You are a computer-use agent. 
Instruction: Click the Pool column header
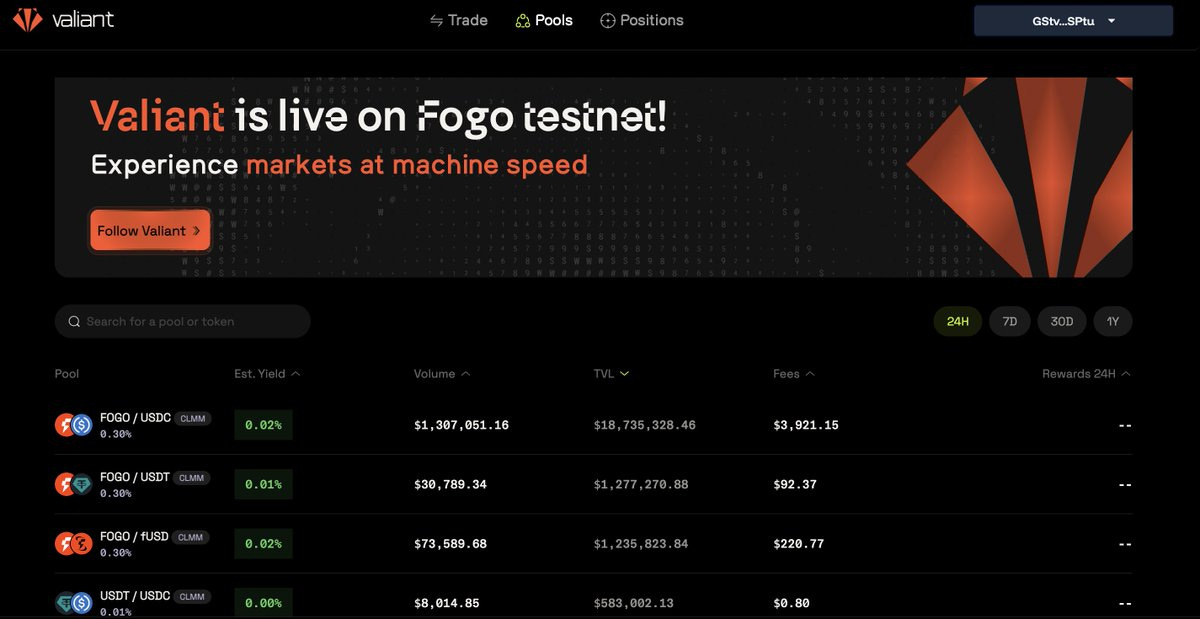coord(67,374)
